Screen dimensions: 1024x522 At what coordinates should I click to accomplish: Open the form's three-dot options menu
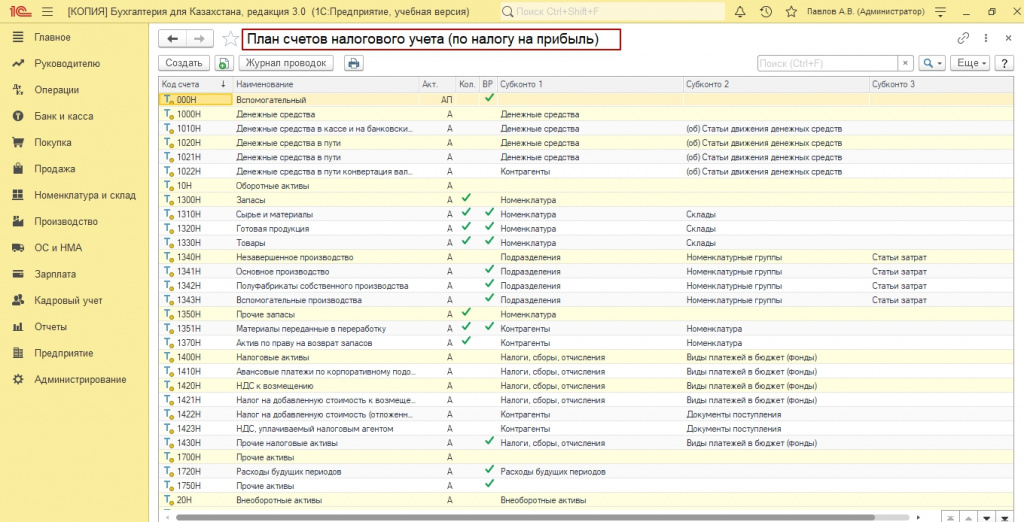986,39
